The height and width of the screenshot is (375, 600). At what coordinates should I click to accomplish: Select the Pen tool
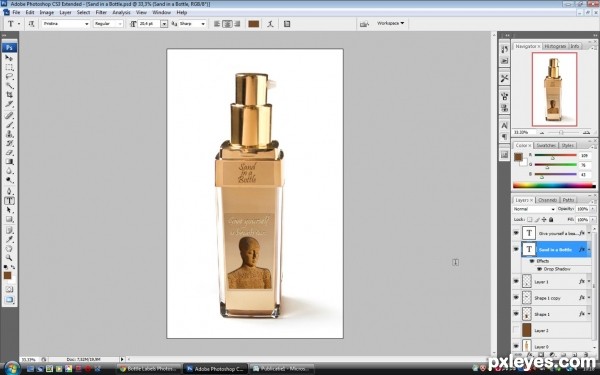9,191
